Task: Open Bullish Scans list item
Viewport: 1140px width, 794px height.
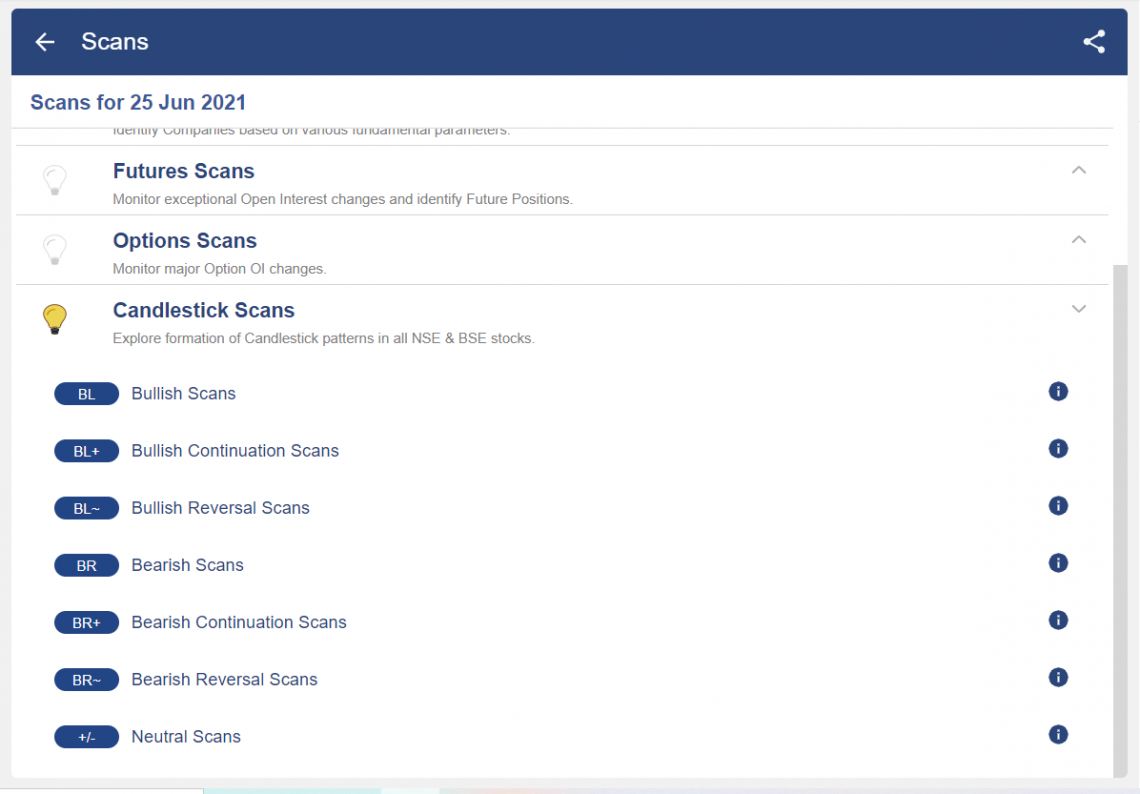Action: 183,394
